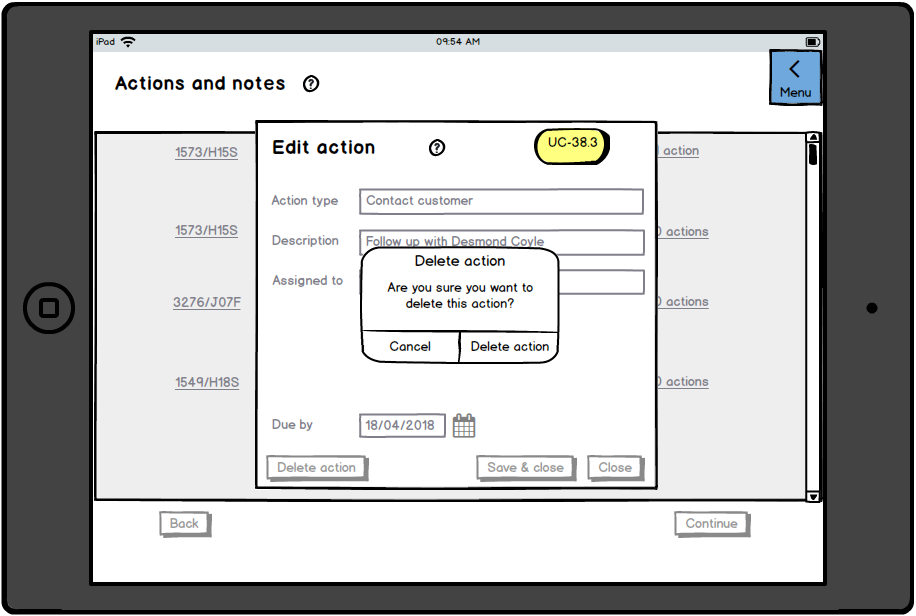
Task: Open help for Actions and notes
Action: click(311, 84)
